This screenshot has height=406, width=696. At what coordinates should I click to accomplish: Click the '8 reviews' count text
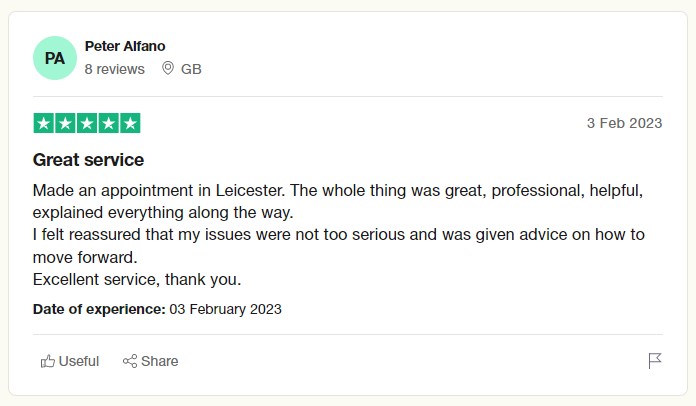pyautogui.click(x=114, y=69)
